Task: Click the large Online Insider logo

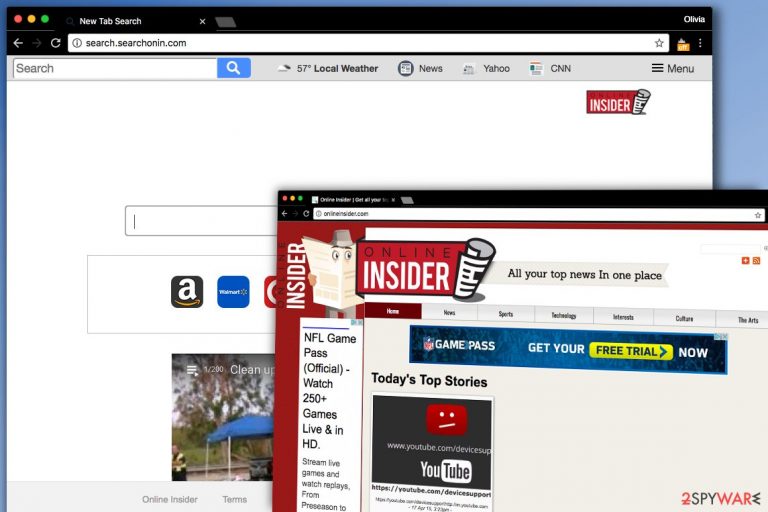Action: (x=425, y=270)
